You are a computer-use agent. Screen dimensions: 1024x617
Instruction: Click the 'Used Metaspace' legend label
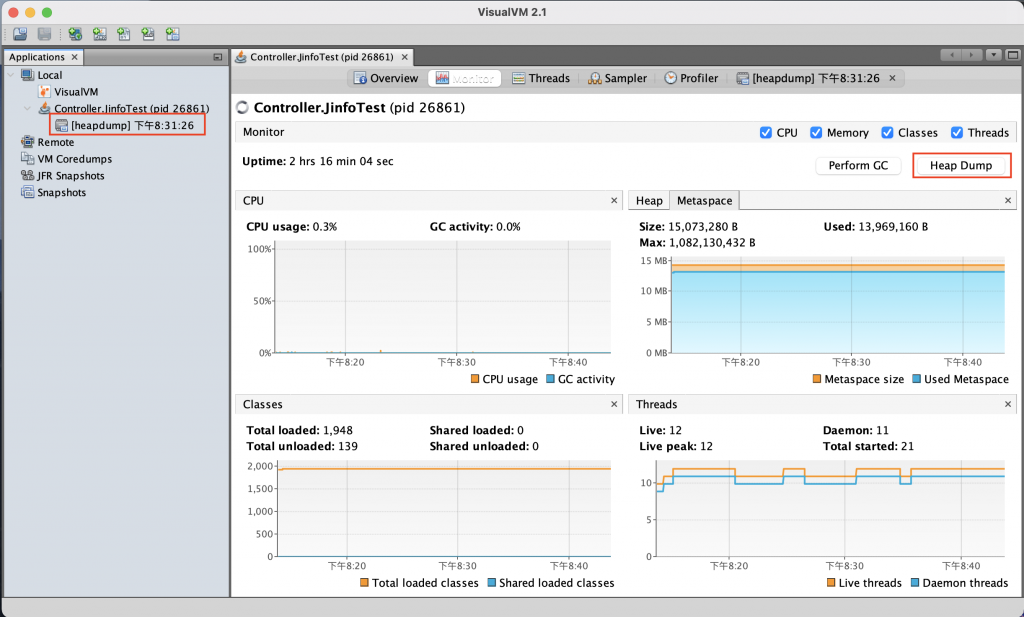(x=966, y=379)
